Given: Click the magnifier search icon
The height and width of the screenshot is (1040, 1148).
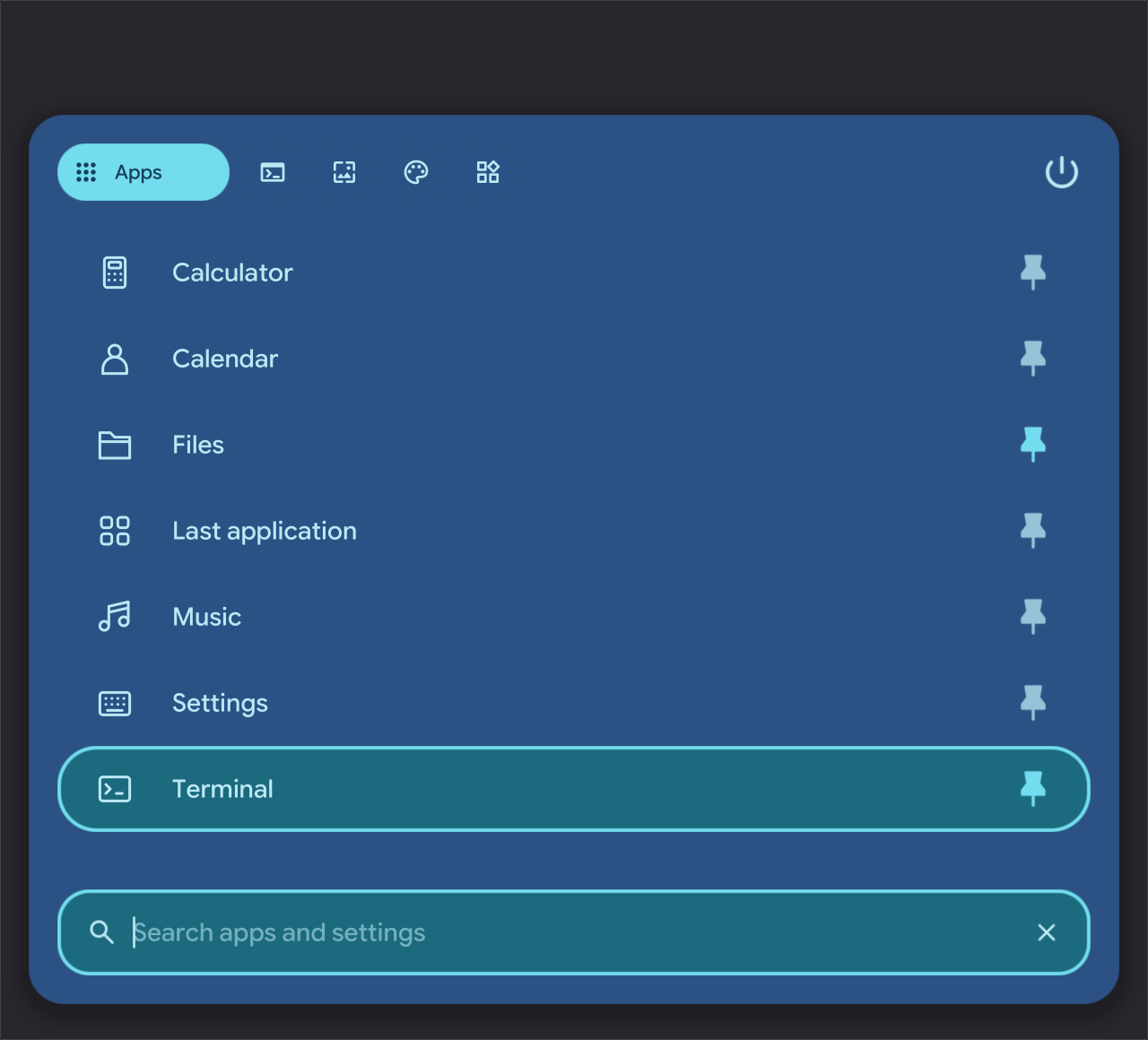Looking at the screenshot, I should [102, 932].
